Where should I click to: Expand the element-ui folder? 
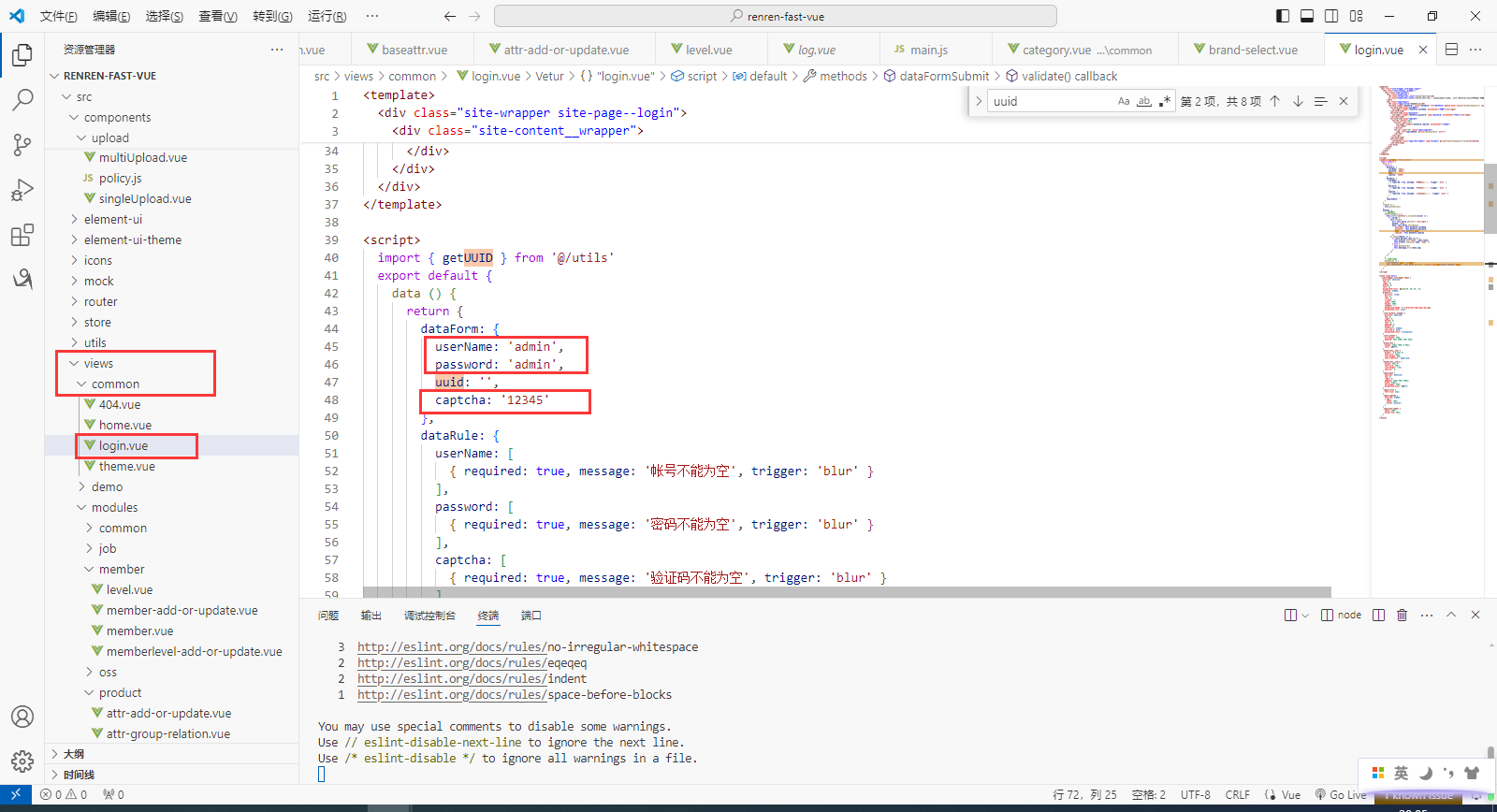113,219
